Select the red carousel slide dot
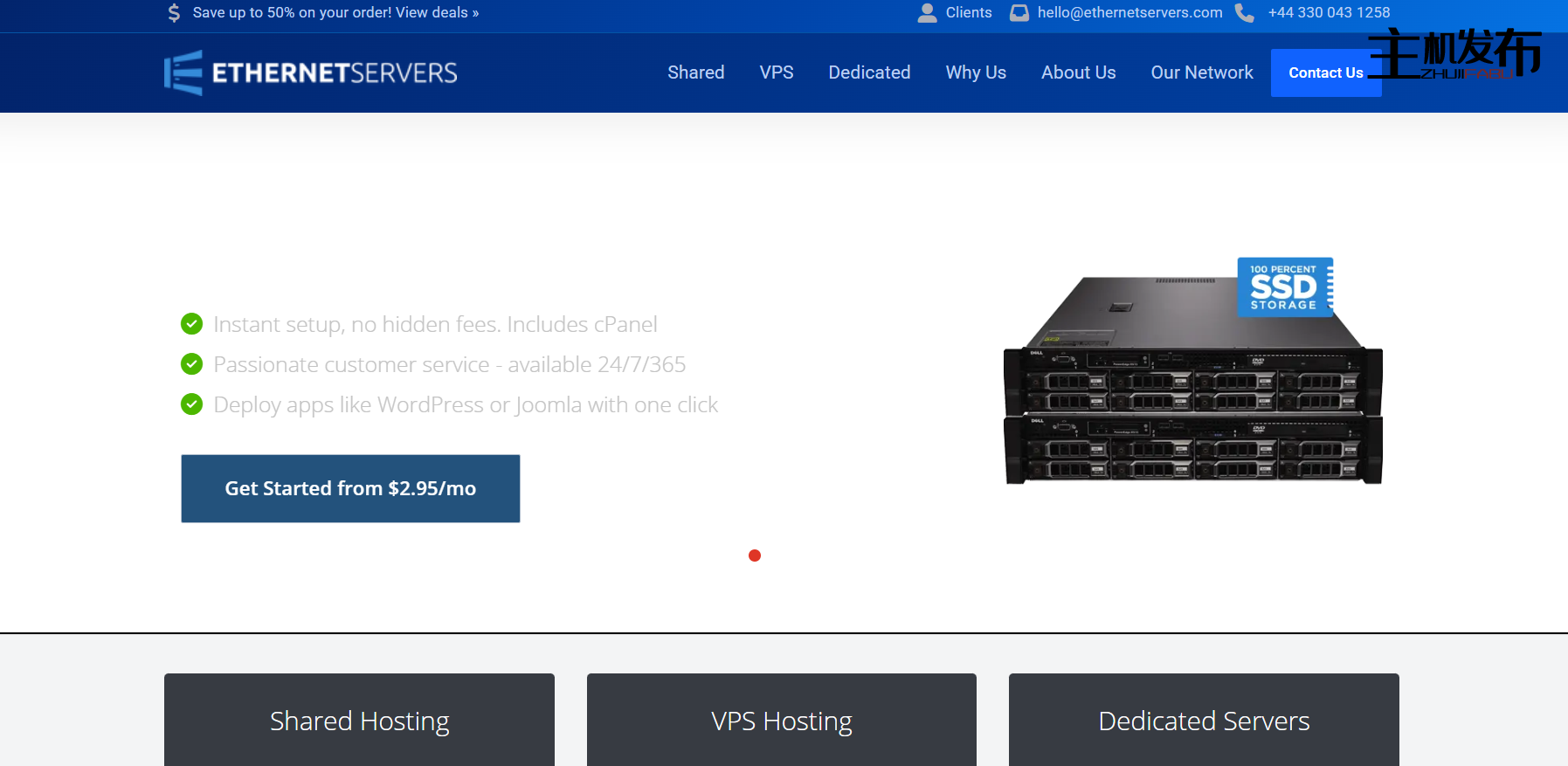The width and height of the screenshot is (1568, 766). click(x=755, y=556)
